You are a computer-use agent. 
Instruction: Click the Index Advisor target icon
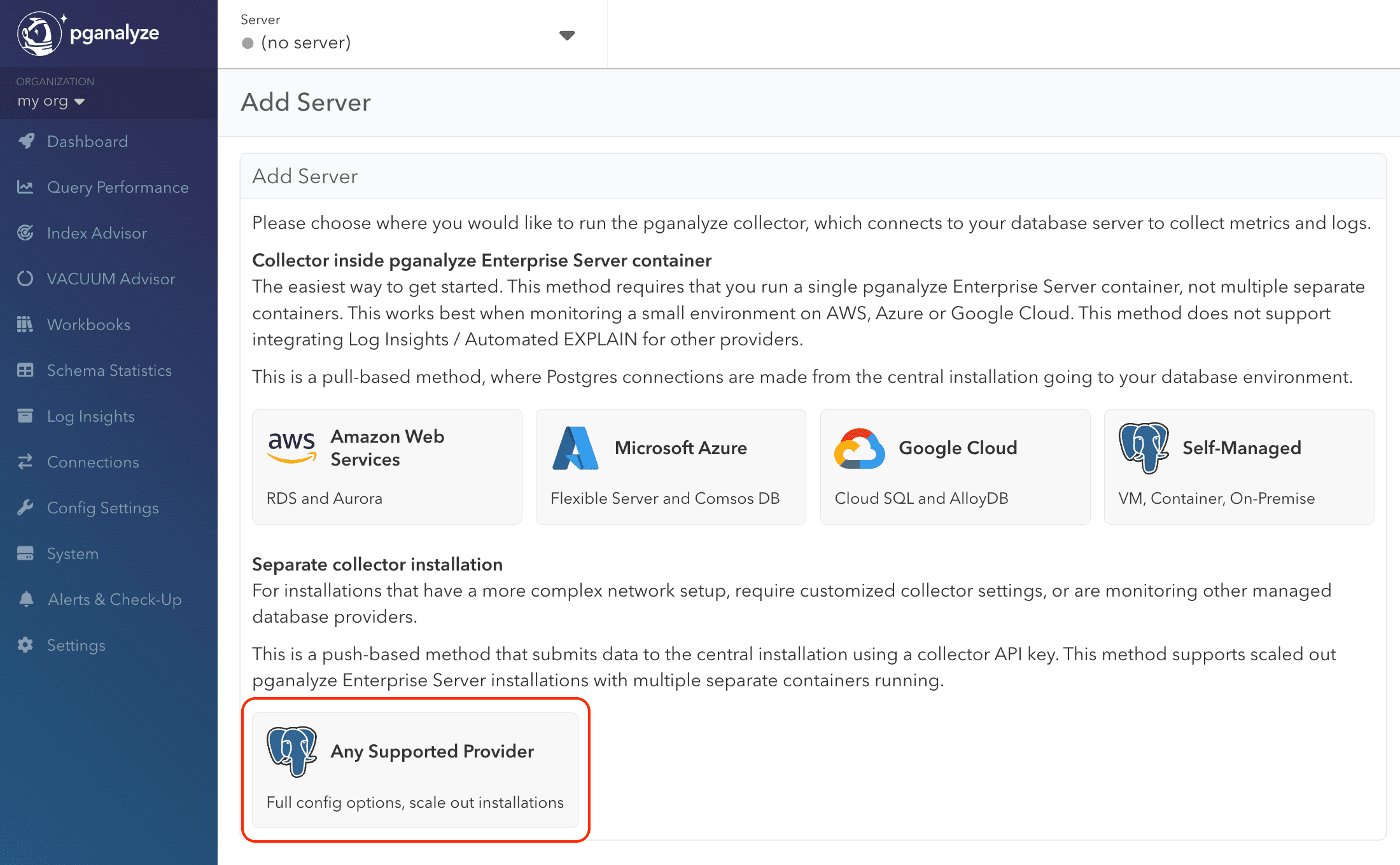point(25,233)
